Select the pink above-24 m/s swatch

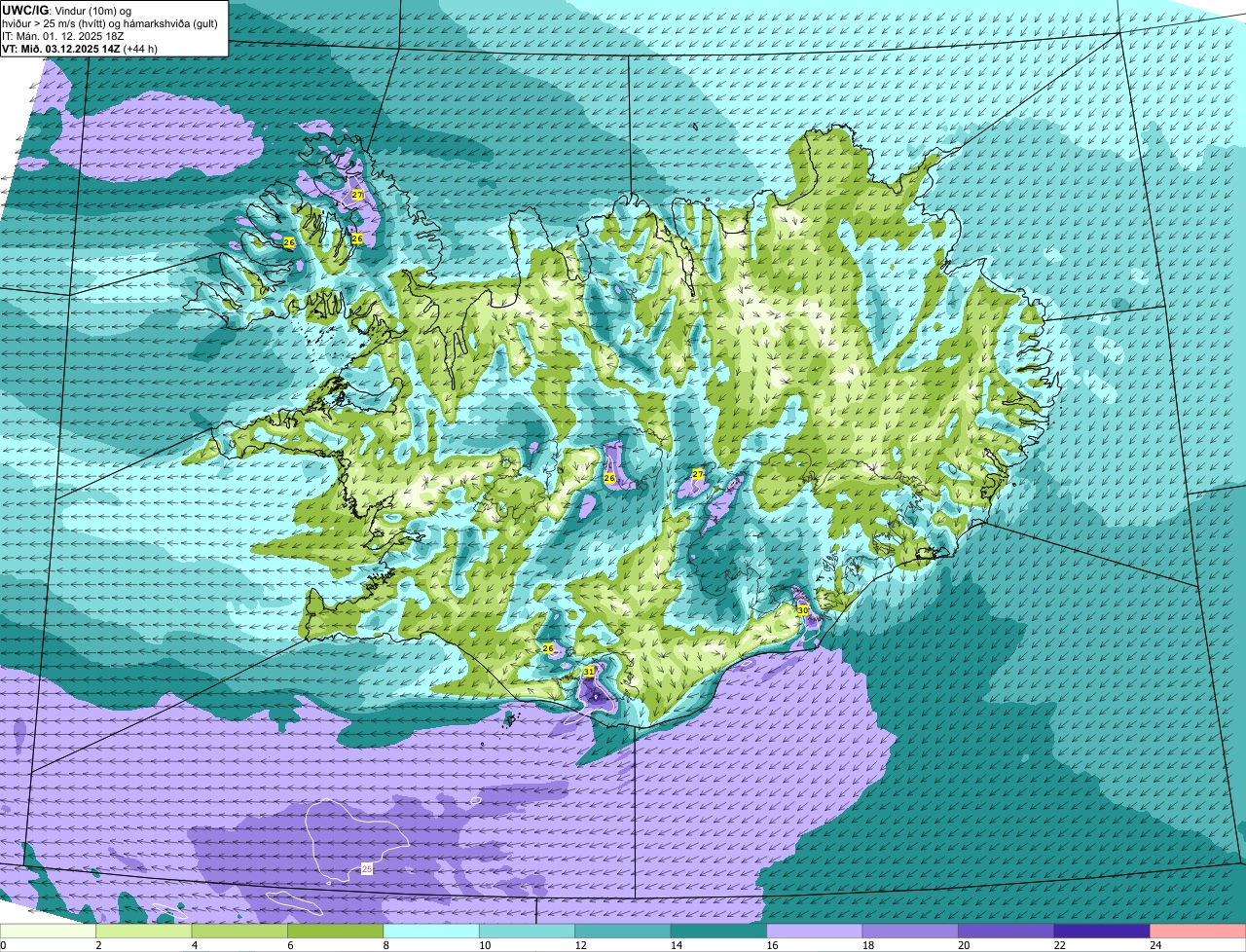pyautogui.click(x=1198, y=931)
